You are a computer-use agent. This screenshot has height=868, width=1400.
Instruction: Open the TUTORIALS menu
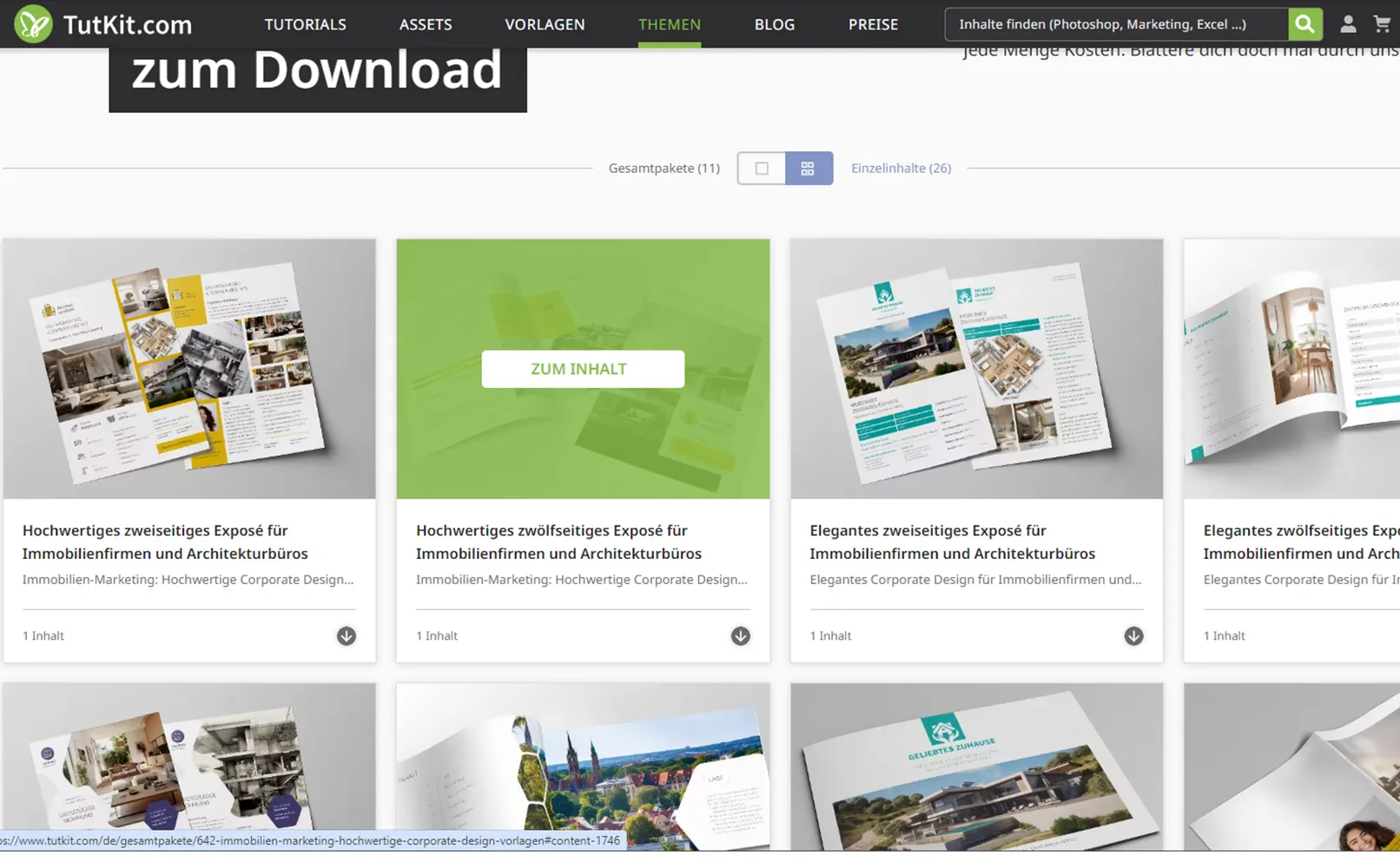(305, 24)
